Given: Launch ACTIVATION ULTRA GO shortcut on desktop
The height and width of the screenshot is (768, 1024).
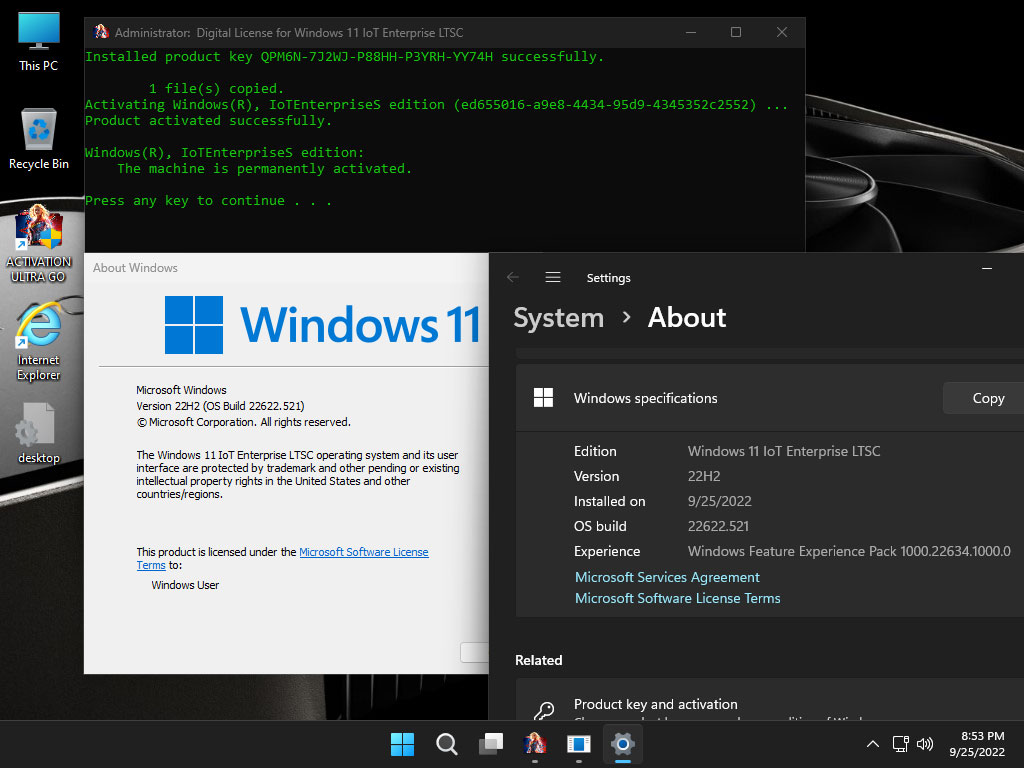Looking at the screenshot, I should [x=39, y=244].
